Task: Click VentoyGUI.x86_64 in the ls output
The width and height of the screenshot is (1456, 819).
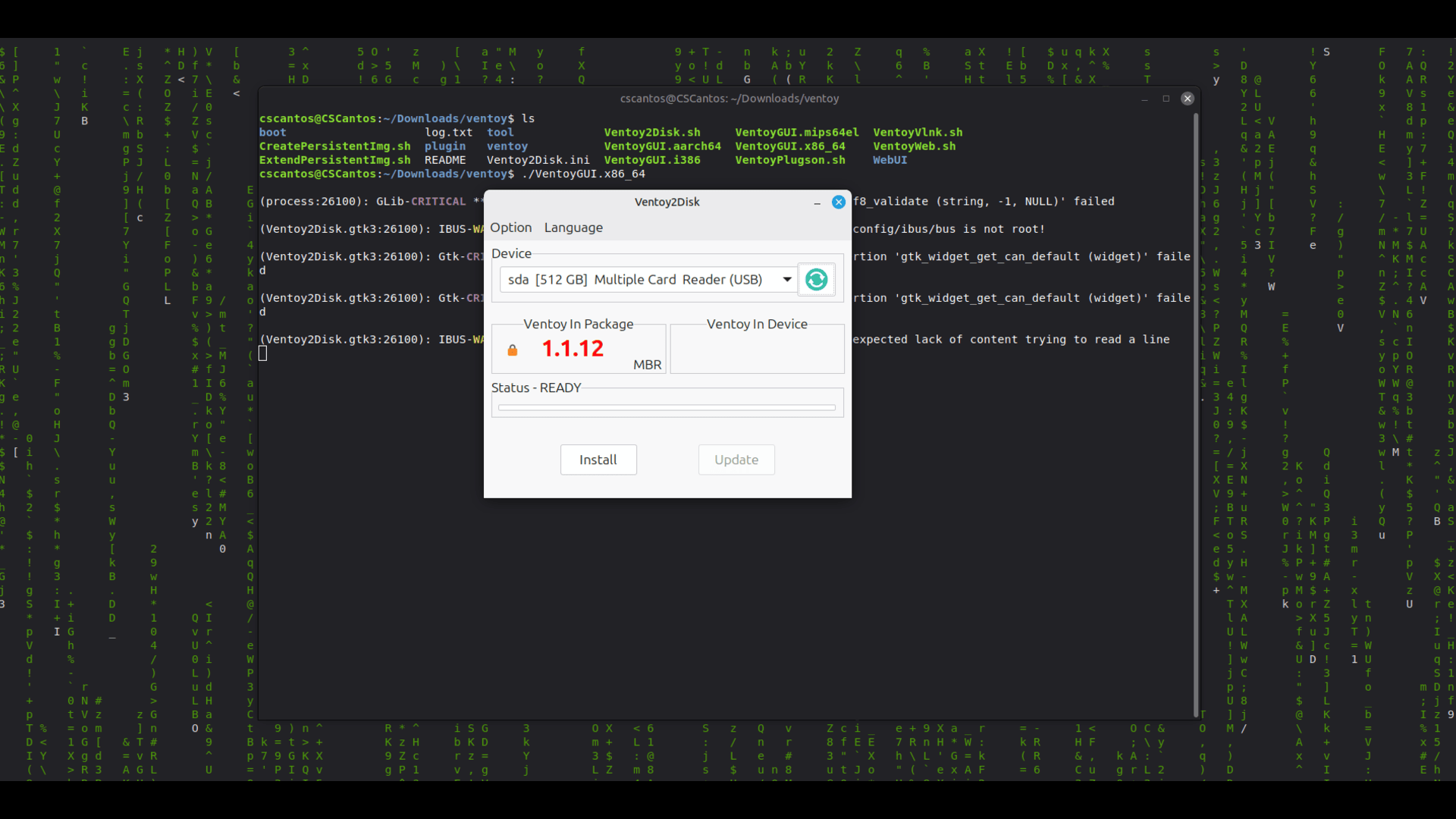Action: click(790, 146)
